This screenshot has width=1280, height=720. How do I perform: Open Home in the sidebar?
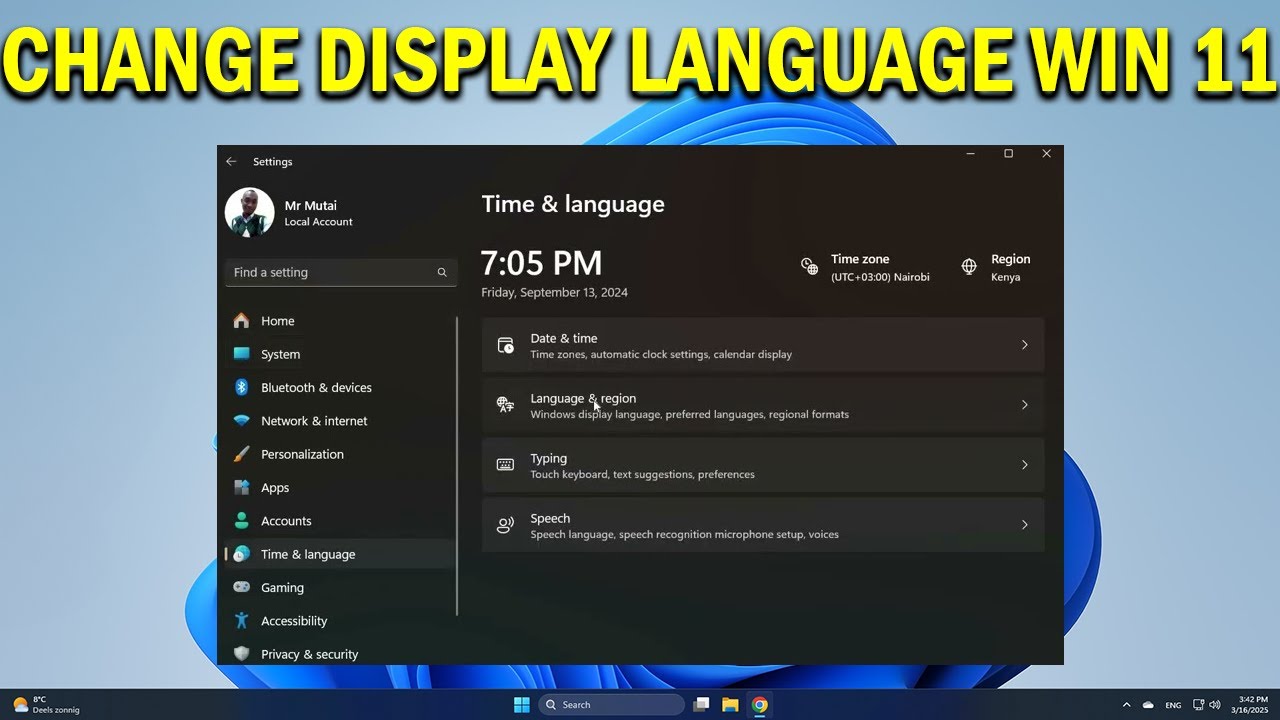340,321
